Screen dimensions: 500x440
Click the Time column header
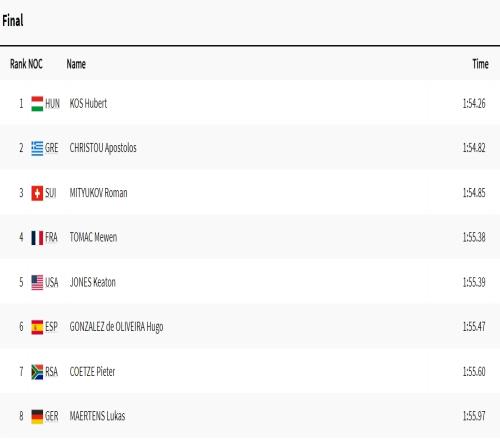480,64
